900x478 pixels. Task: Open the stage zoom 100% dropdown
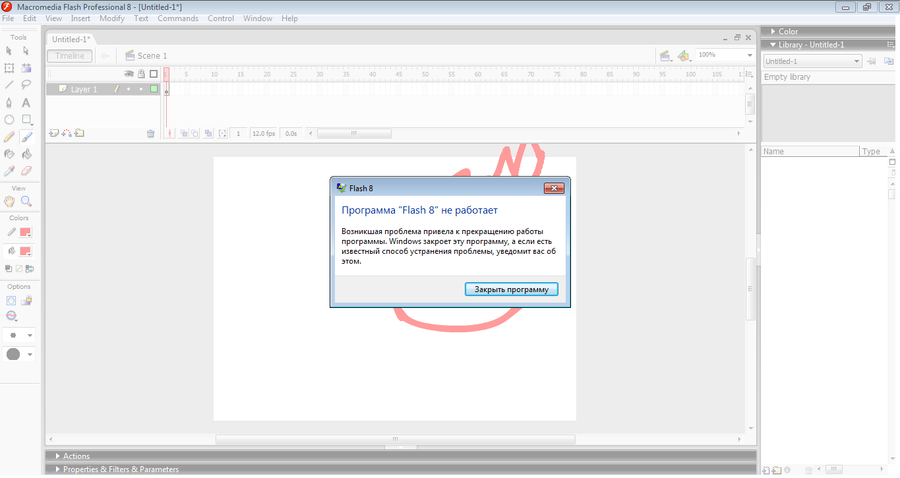coord(750,55)
